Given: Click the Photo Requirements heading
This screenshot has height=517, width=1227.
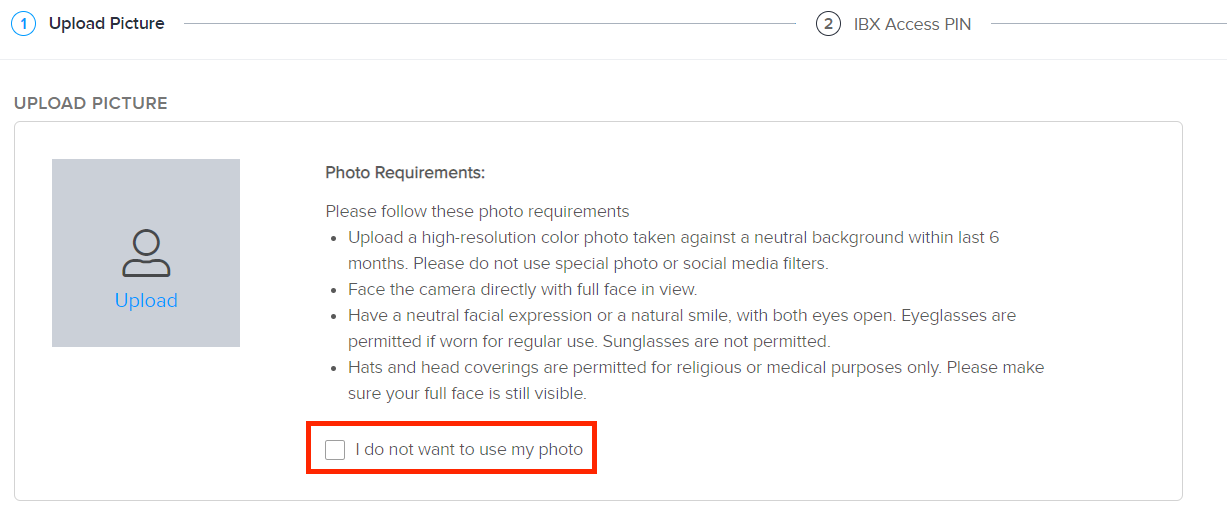Looking at the screenshot, I should [x=405, y=173].
